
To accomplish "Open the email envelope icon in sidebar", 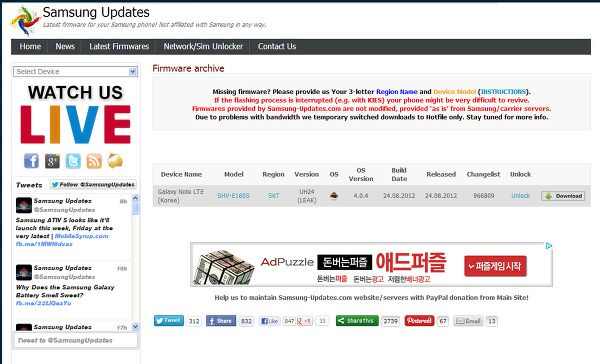I will [x=115, y=161].
